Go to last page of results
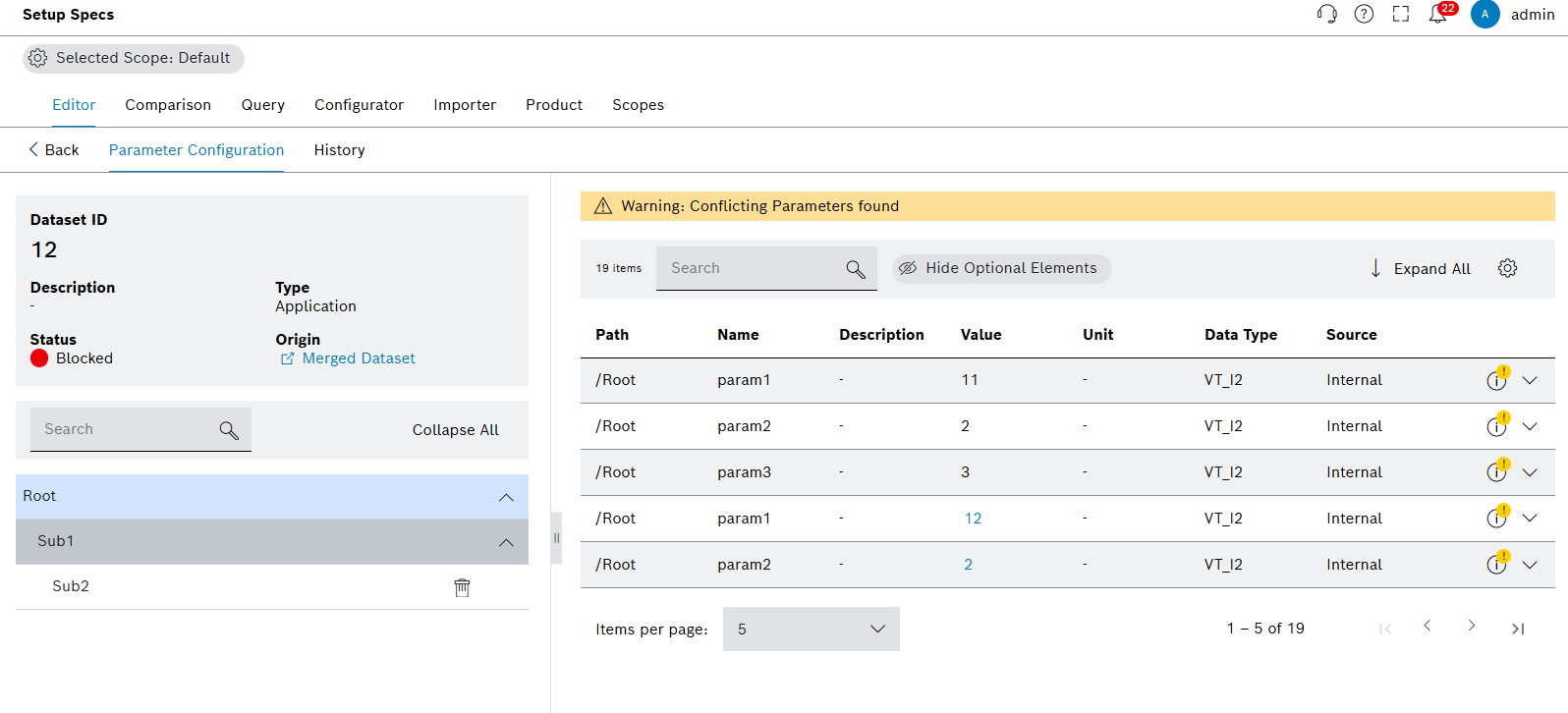 tap(1518, 629)
